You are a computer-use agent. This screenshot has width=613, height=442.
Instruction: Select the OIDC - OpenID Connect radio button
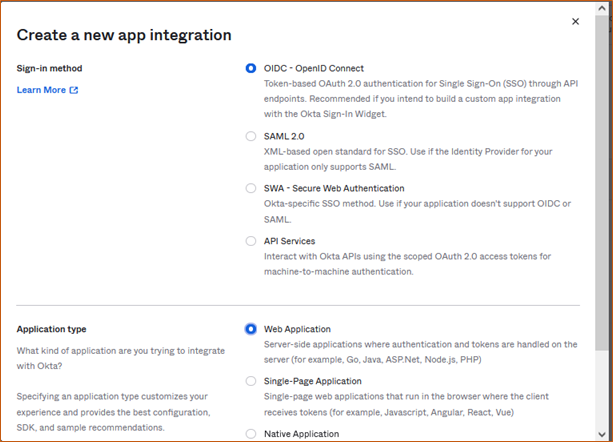(x=251, y=68)
